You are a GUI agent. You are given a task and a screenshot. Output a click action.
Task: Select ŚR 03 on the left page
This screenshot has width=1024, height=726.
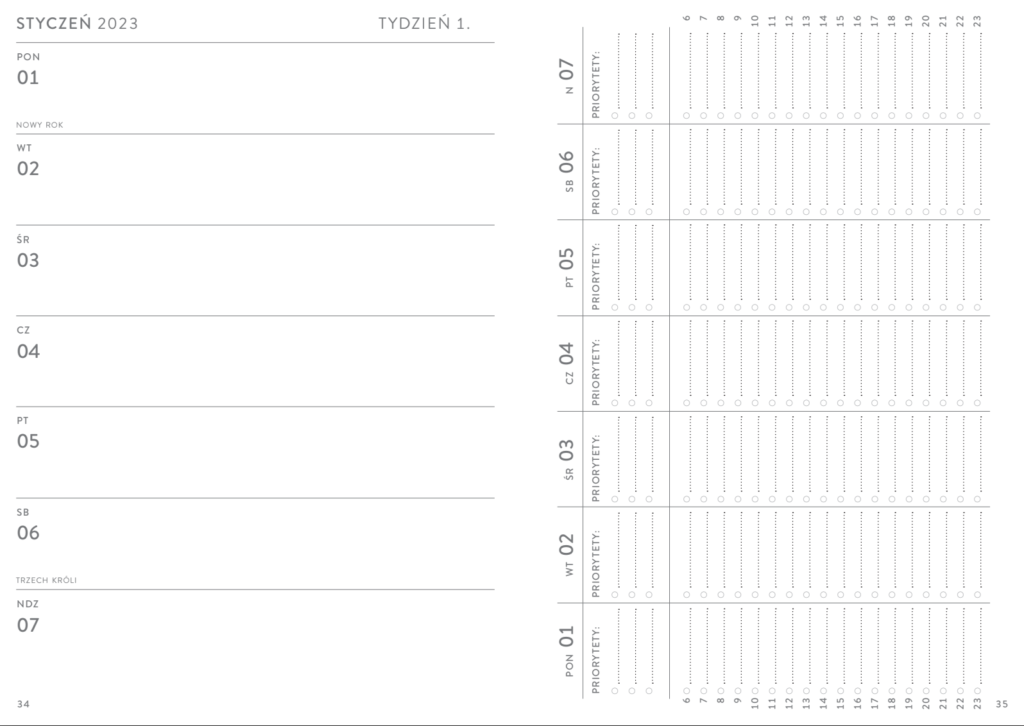[28, 254]
